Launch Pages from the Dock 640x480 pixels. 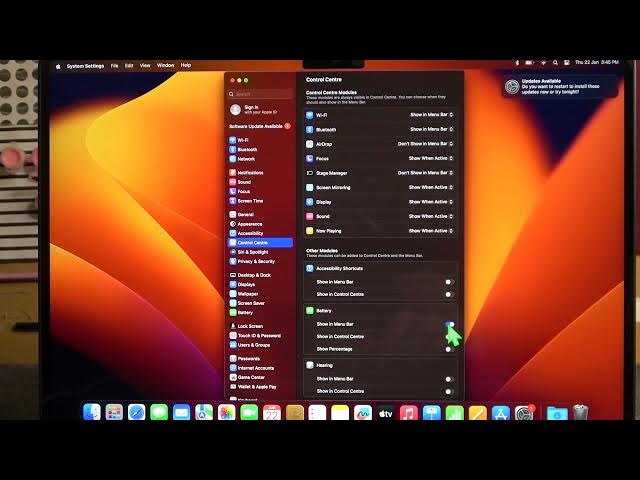478,412
